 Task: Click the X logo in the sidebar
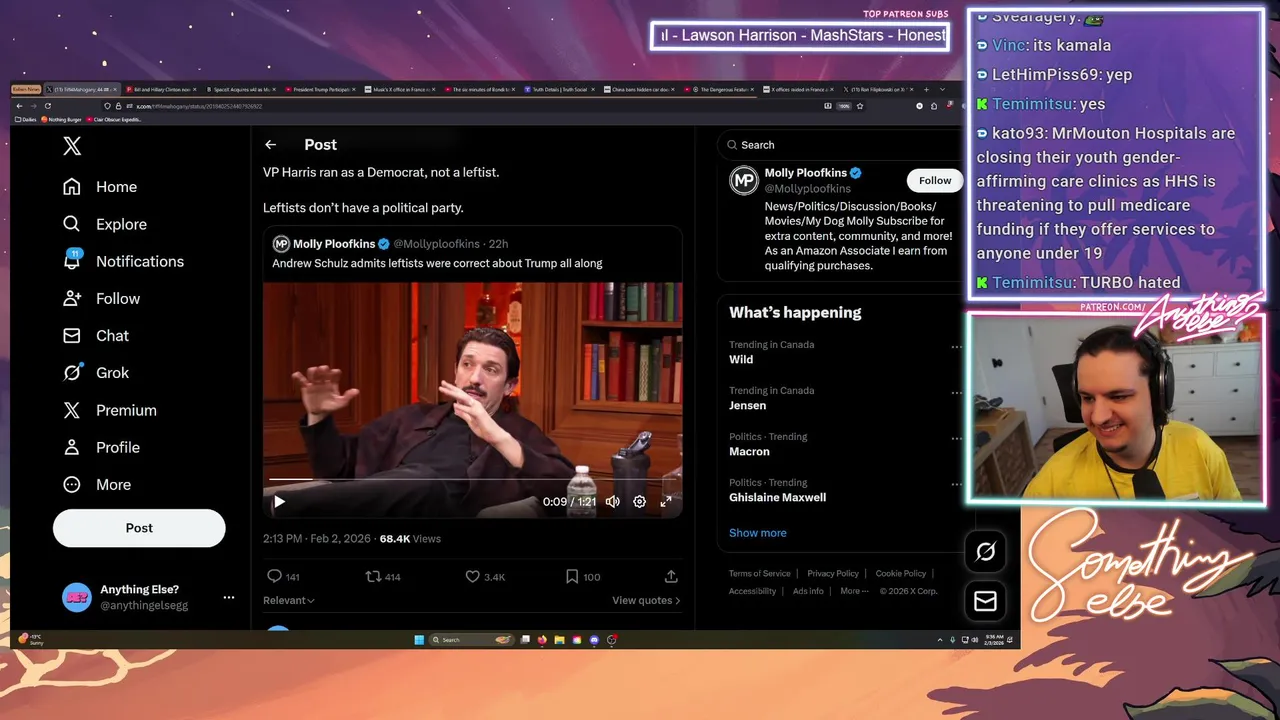[x=72, y=147]
